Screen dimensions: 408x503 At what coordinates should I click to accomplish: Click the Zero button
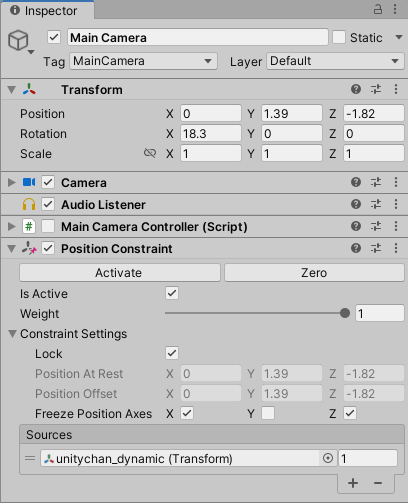tap(314, 273)
